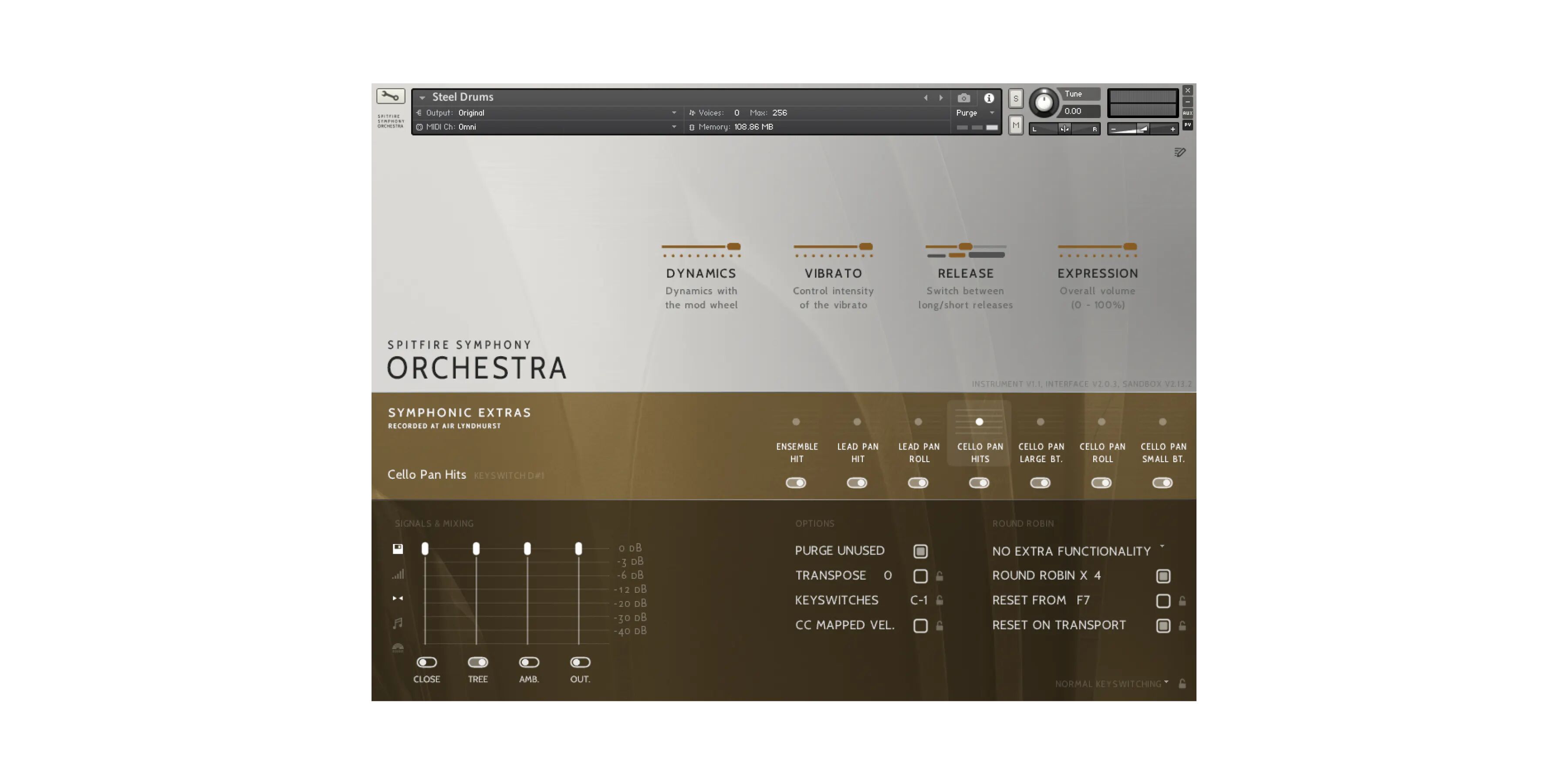Image resolution: width=1568 pixels, height=784 pixels.
Task: Toggle off the Ensemble Hit articulation
Action: [796, 483]
